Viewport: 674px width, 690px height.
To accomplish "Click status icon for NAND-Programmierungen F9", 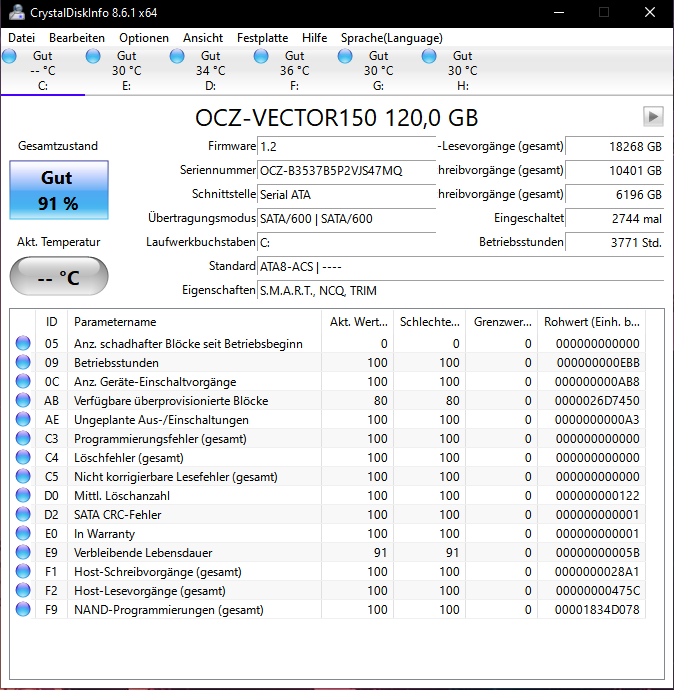I will 23,609.
